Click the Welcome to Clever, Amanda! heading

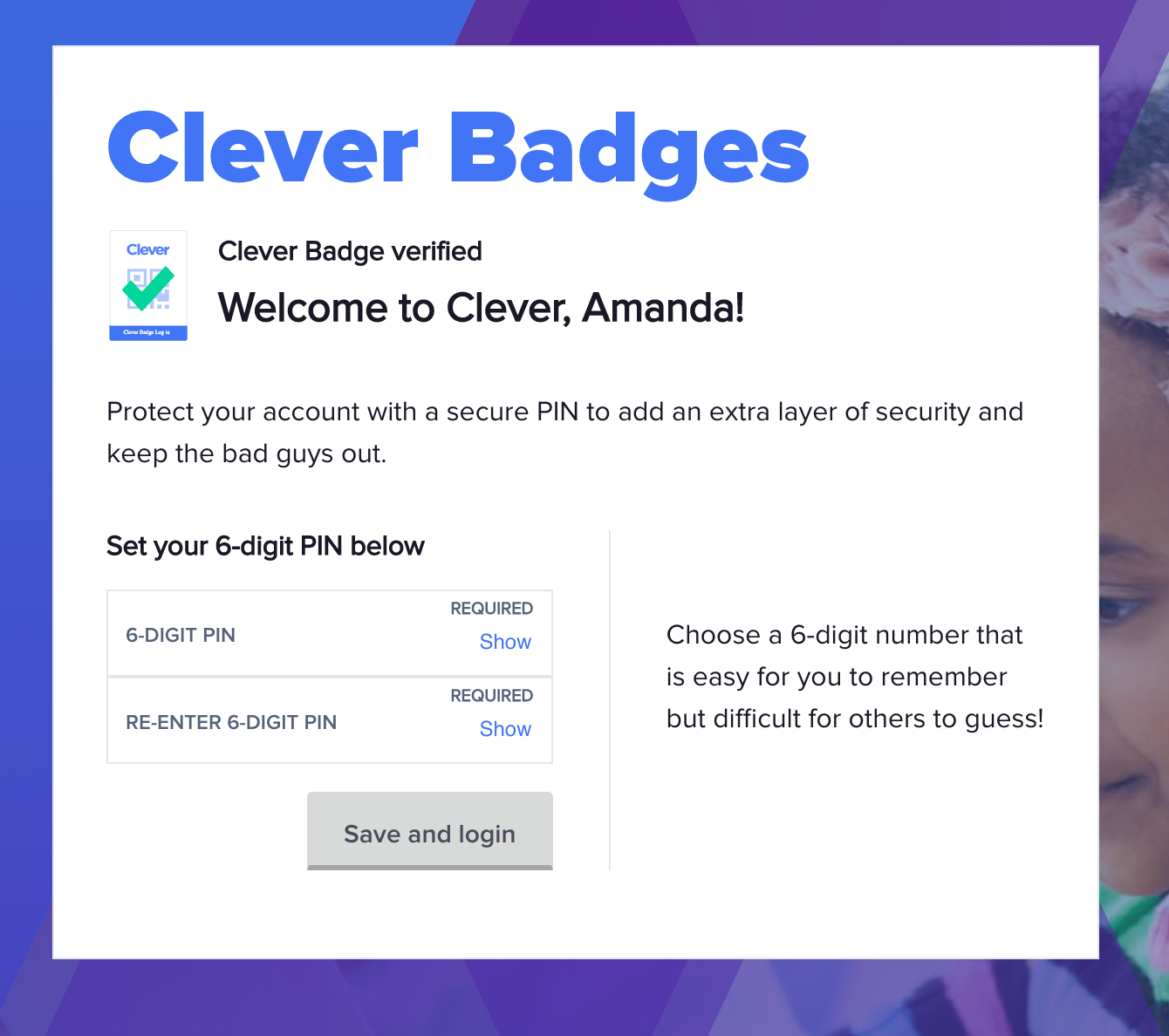tap(481, 308)
